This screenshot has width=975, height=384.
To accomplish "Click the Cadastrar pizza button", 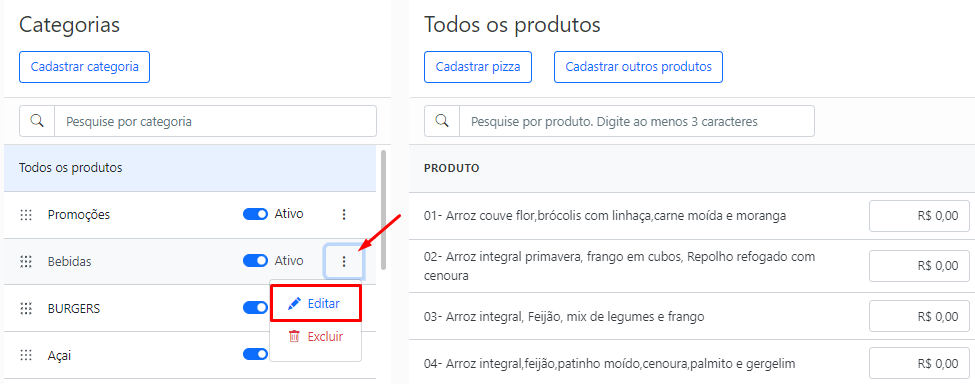I will click(x=478, y=67).
